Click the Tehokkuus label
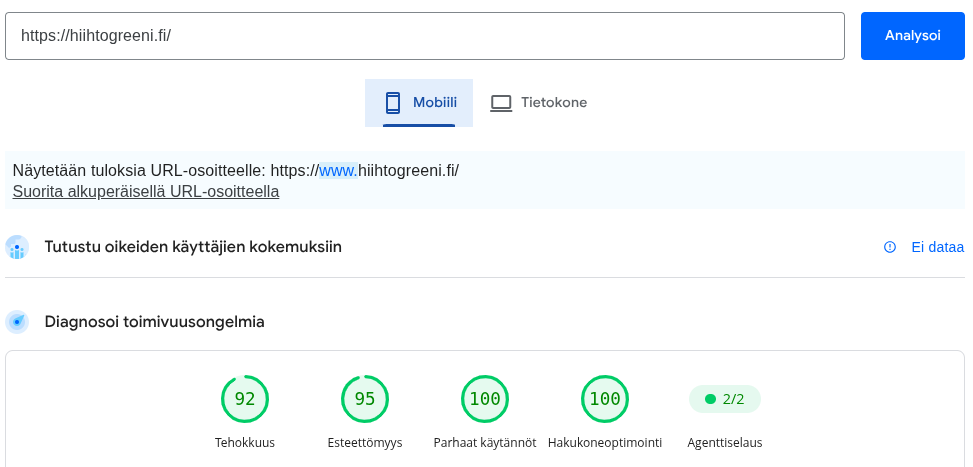 pyautogui.click(x=245, y=443)
